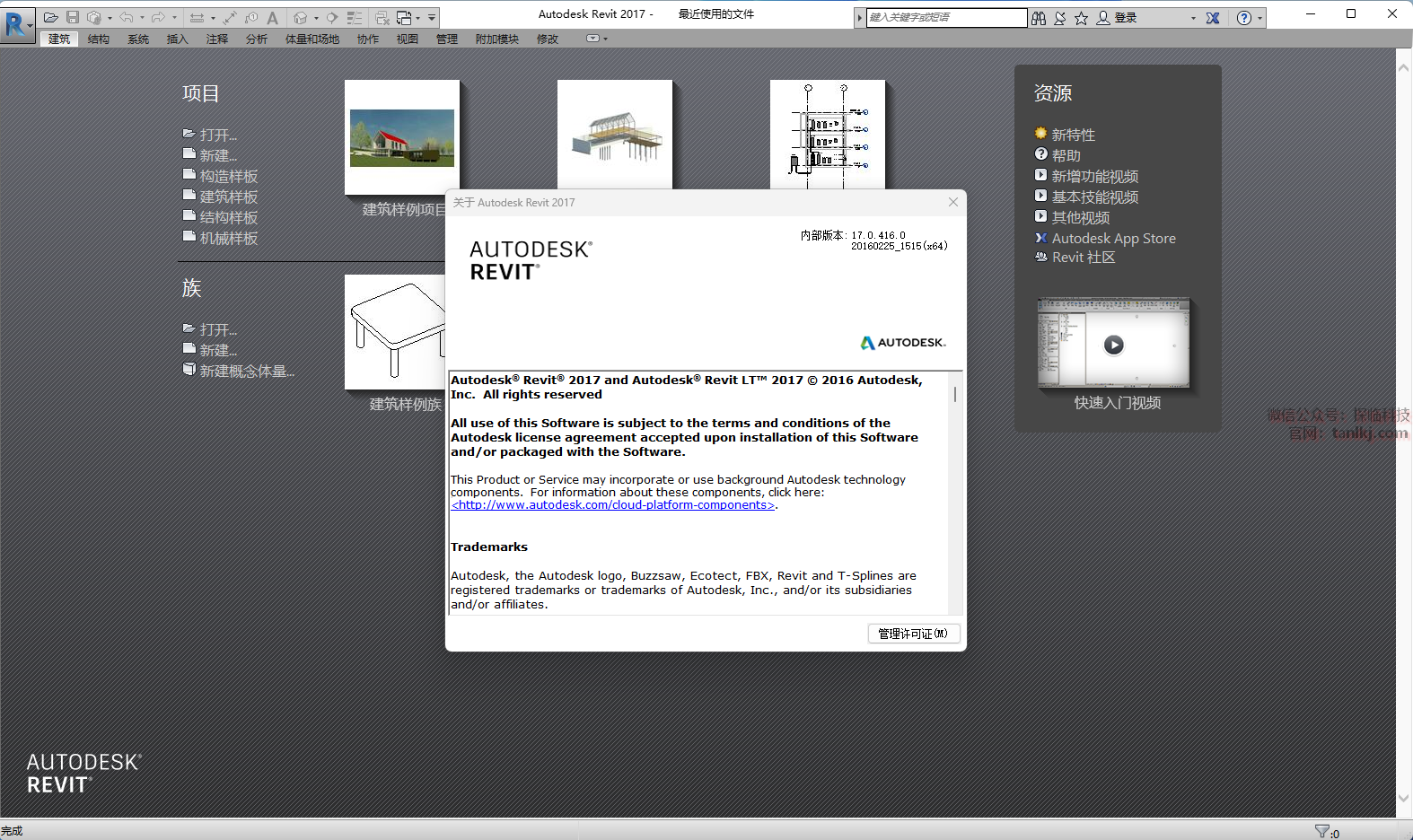Switch to the 结构 ribbon tab
Image resolution: width=1413 pixels, height=840 pixels.
(x=99, y=39)
